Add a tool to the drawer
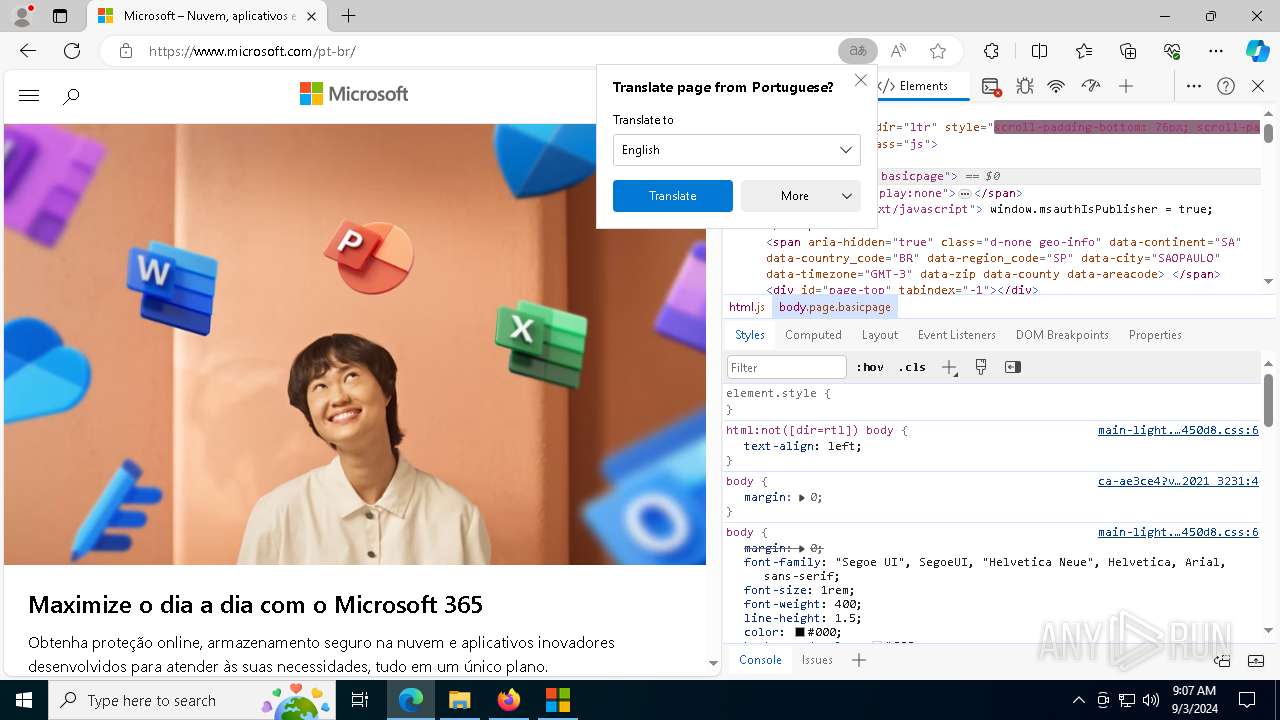The width and height of the screenshot is (1280, 720). coord(859,660)
